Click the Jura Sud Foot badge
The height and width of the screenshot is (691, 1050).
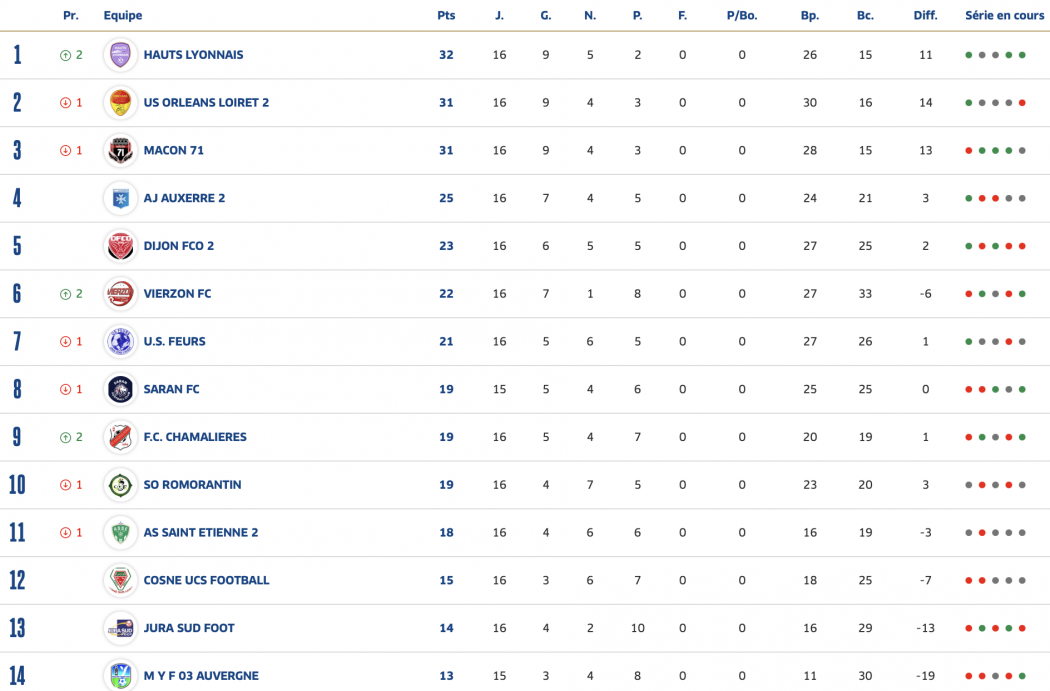pos(120,628)
